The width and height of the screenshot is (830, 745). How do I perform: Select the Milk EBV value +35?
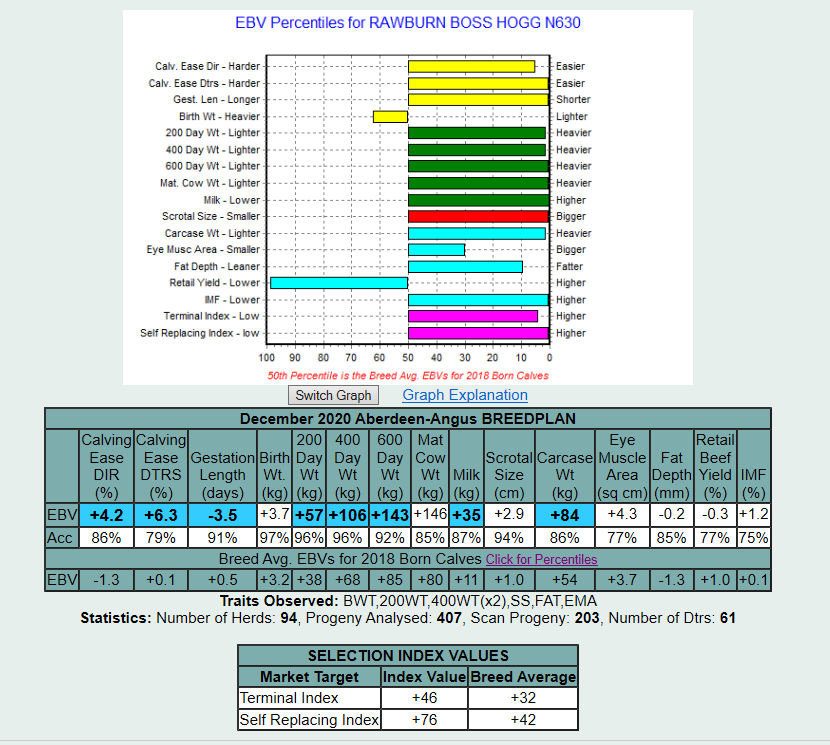466,514
